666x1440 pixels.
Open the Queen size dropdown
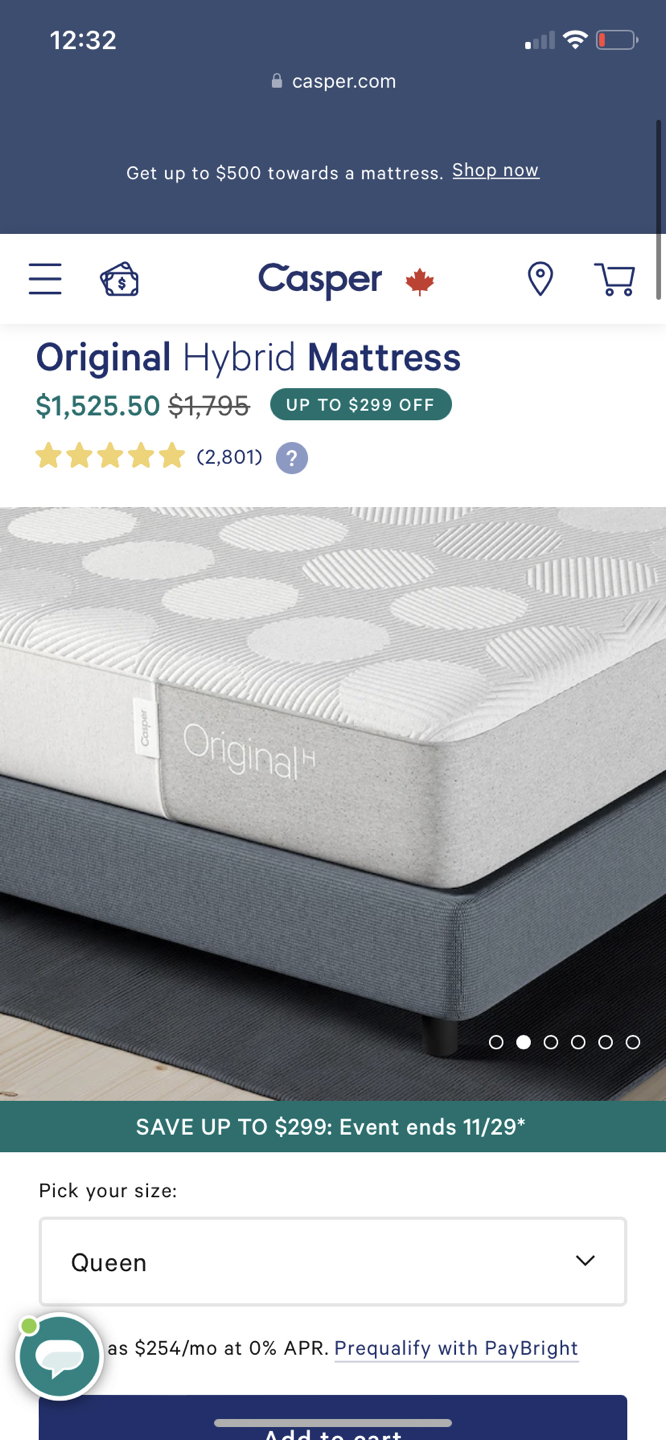333,1261
